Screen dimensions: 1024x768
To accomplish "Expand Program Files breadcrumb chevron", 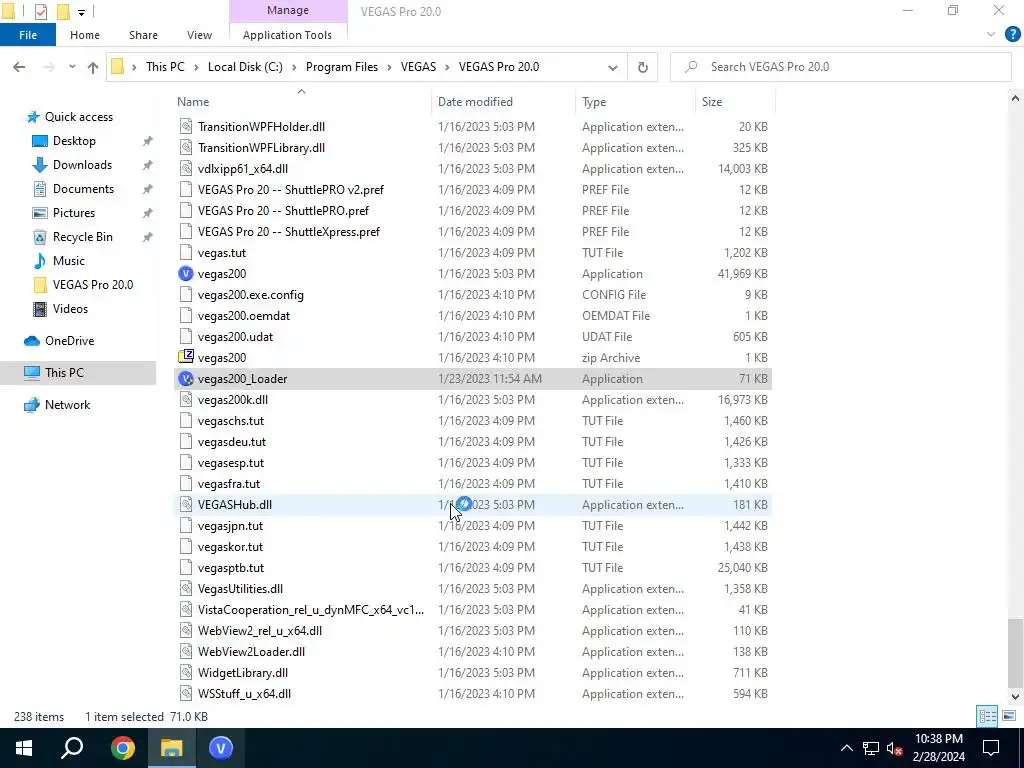I will click(389, 67).
